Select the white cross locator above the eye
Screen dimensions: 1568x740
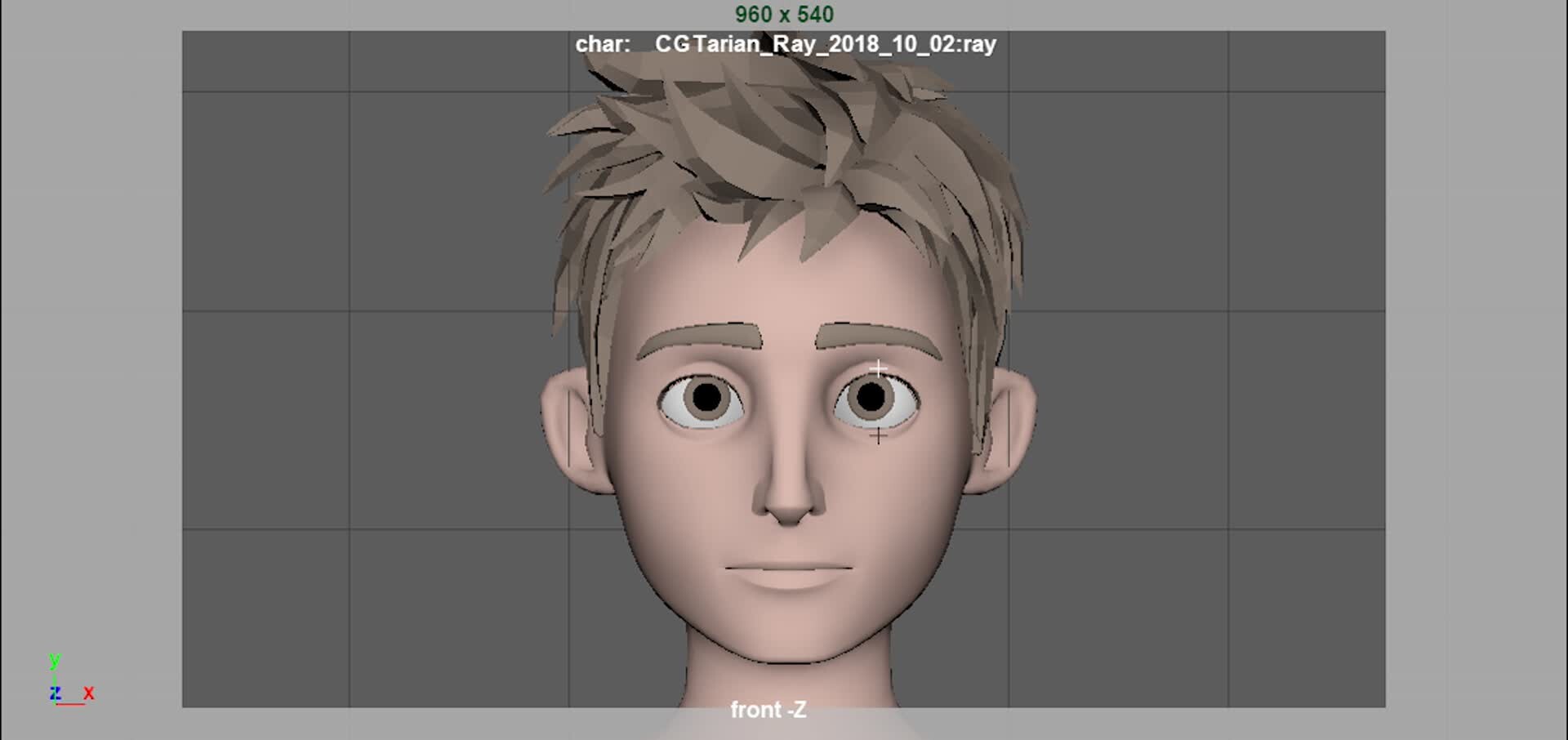(x=878, y=368)
